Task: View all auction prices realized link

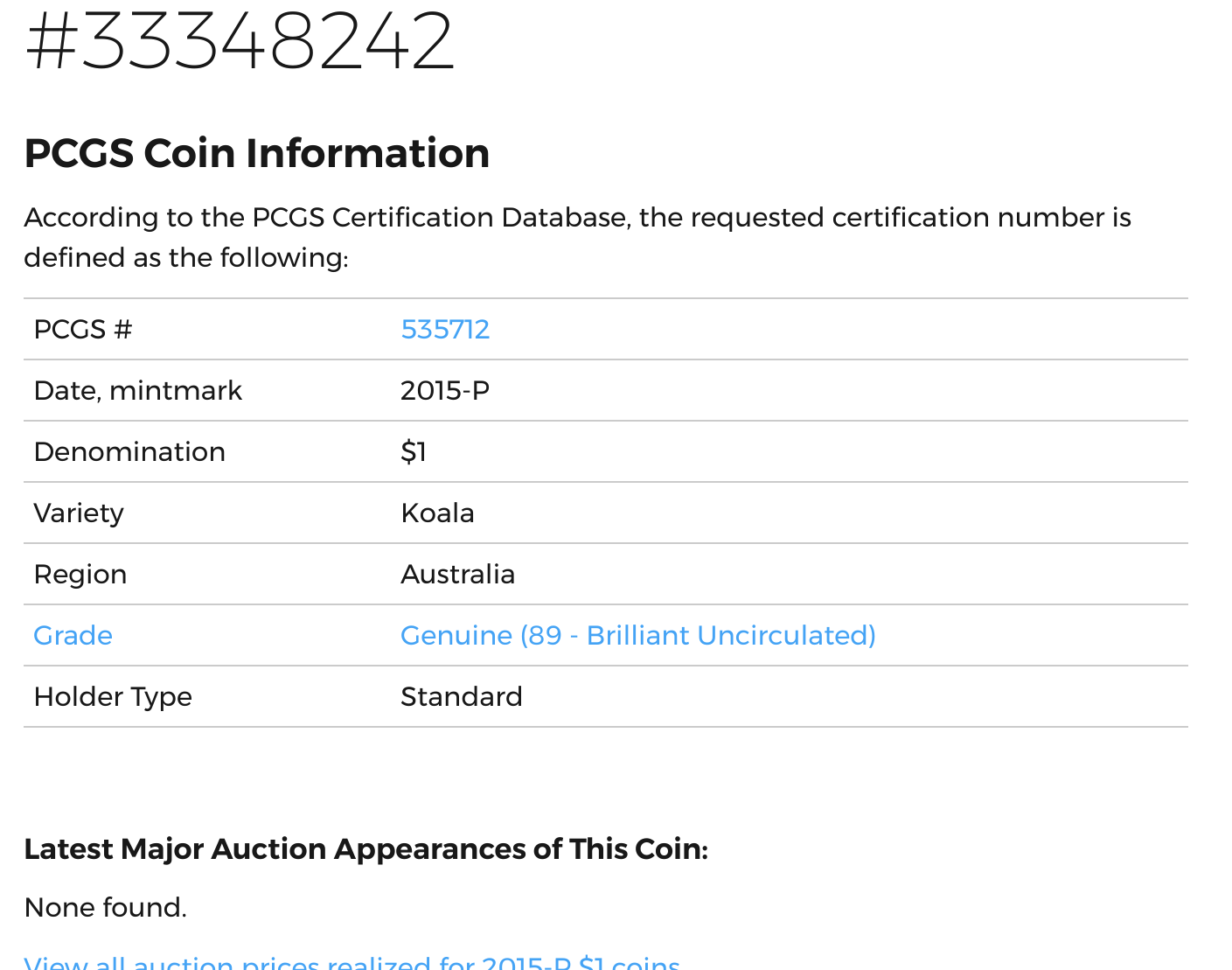Action: [352, 962]
